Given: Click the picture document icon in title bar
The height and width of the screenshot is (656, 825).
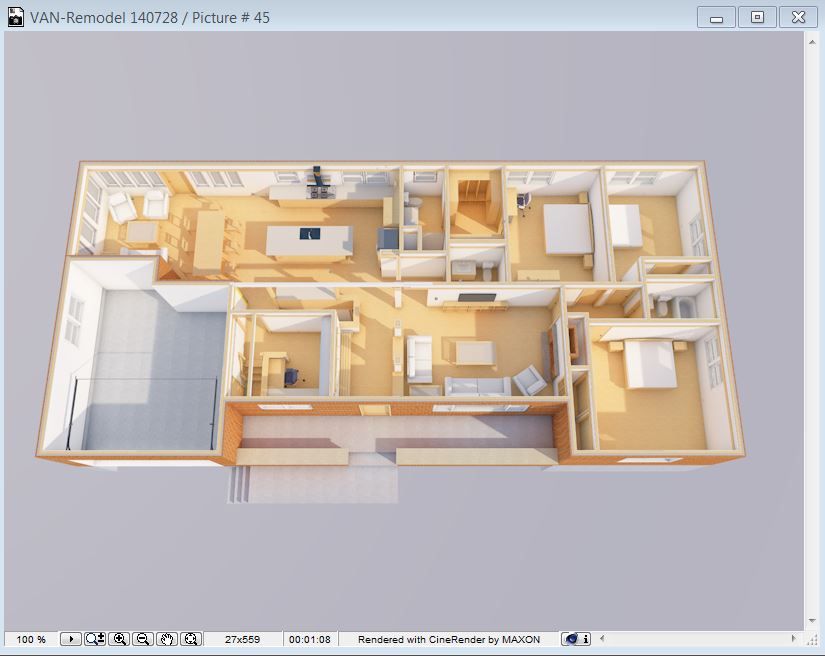Looking at the screenshot, I should [x=14, y=16].
